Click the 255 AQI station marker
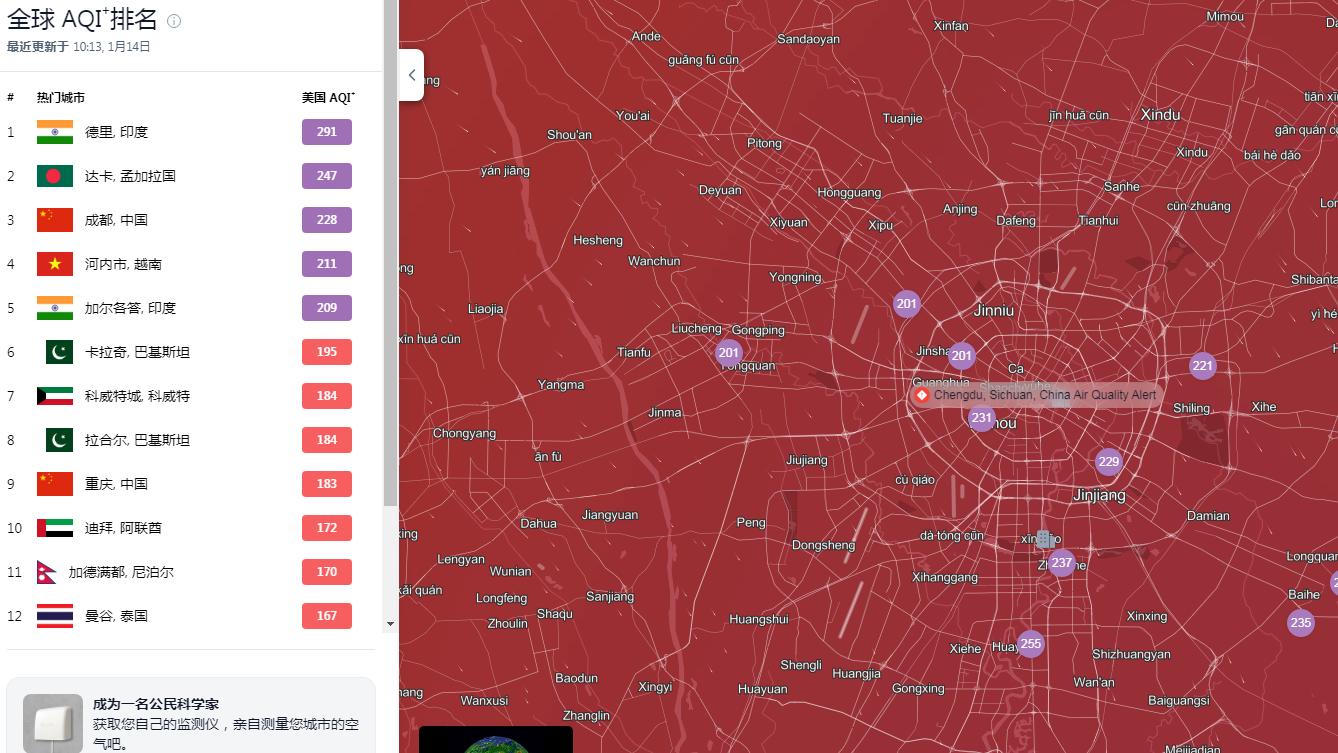1338x753 pixels. (1031, 644)
